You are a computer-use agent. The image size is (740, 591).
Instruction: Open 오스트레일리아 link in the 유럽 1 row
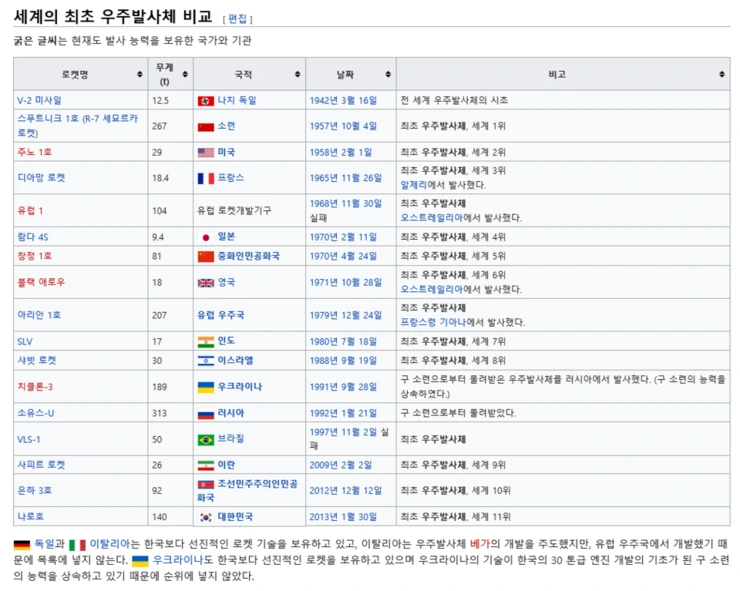point(432,218)
